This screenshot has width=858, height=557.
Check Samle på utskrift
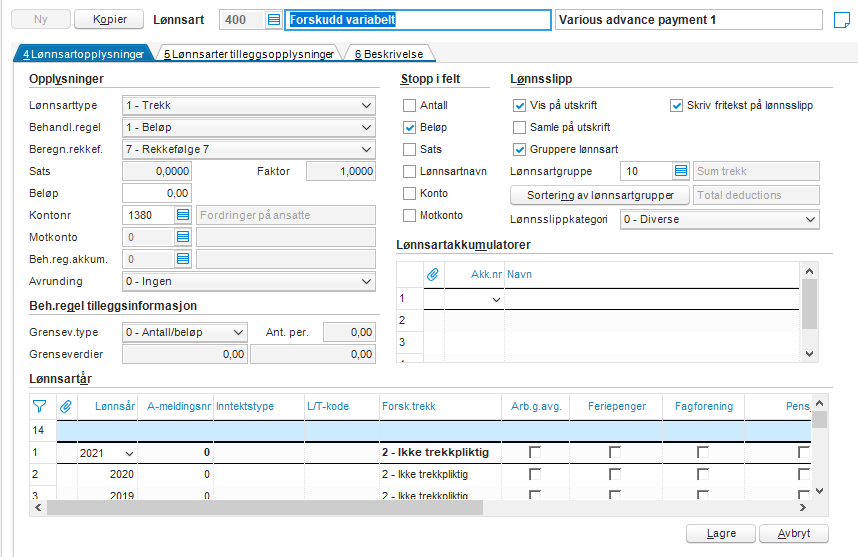(519, 127)
